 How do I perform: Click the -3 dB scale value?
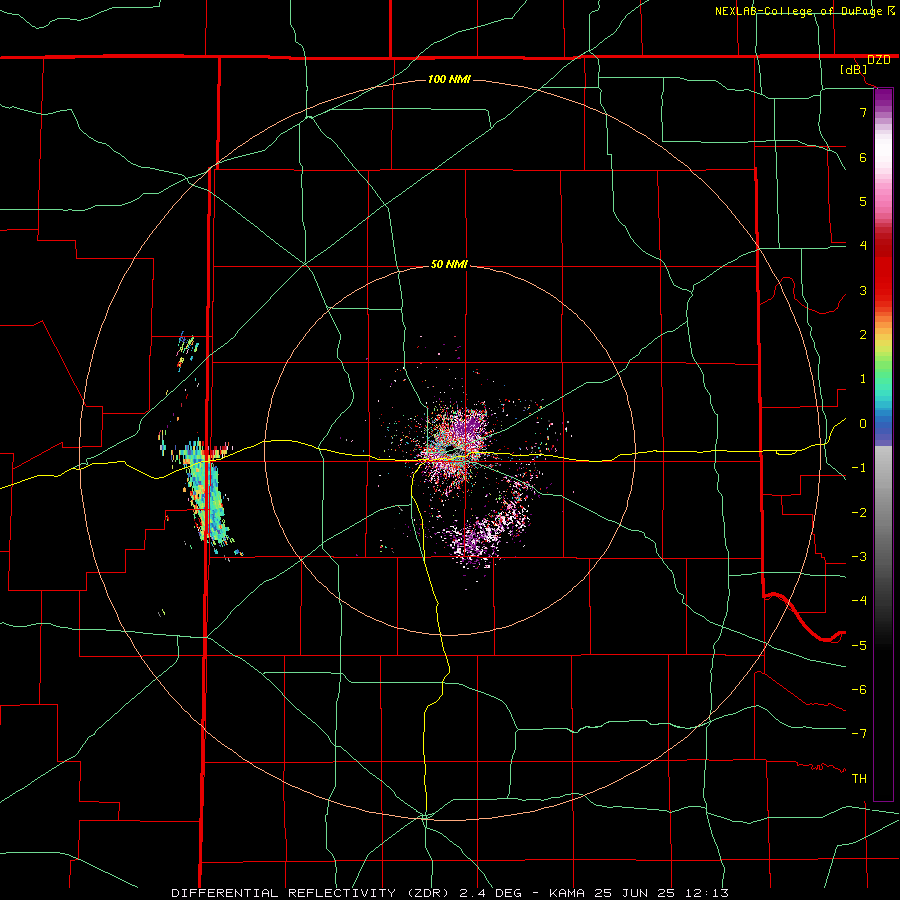pyautogui.click(x=859, y=557)
